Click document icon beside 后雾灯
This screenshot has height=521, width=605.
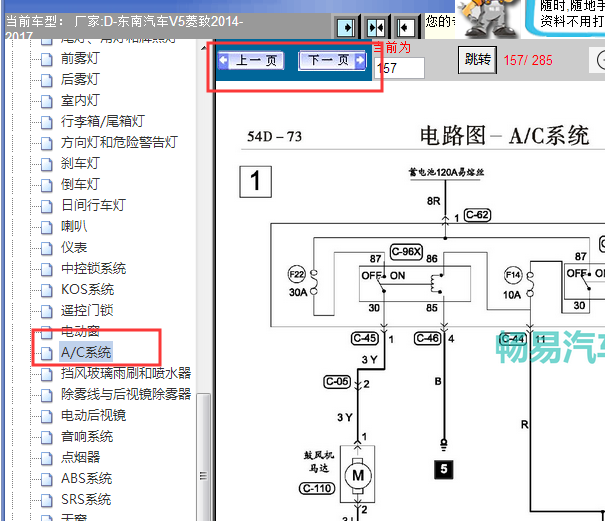[x=47, y=80]
